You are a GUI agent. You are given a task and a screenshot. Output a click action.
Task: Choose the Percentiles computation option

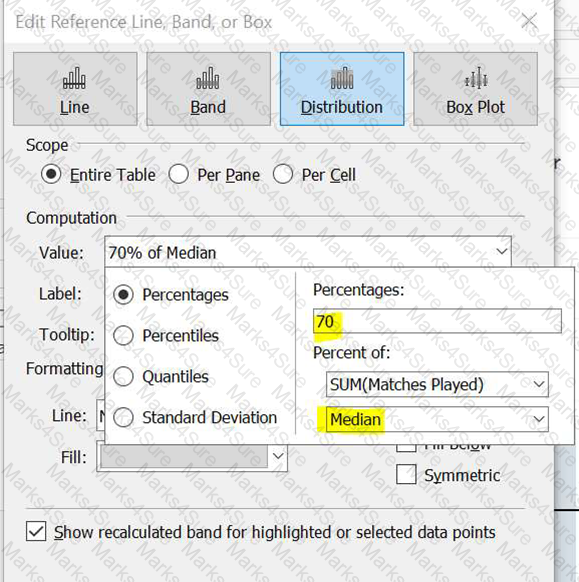[x=123, y=336]
